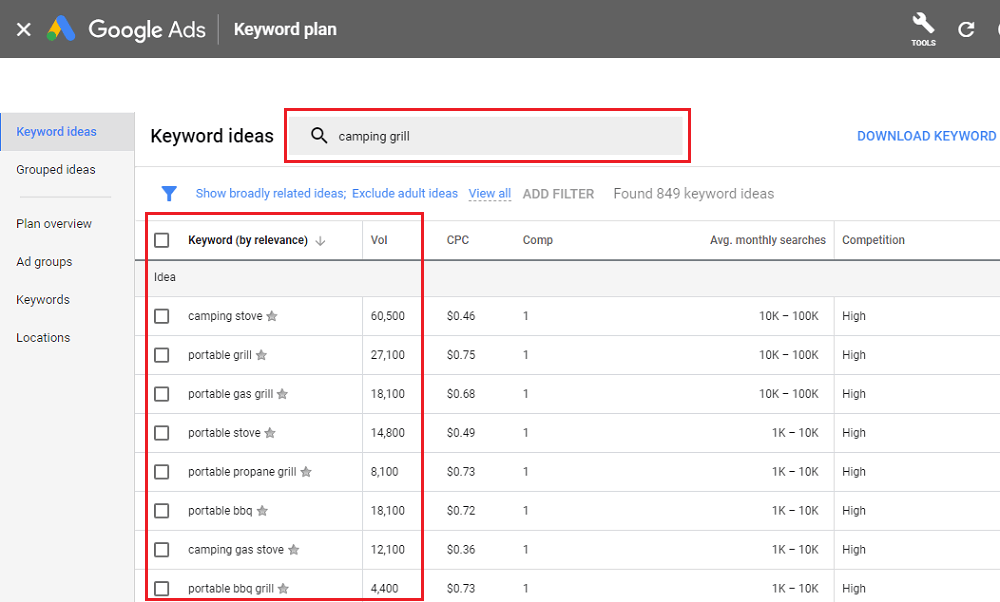Click Download Keyword link
The image size is (1000, 602).
tap(927, 136)
